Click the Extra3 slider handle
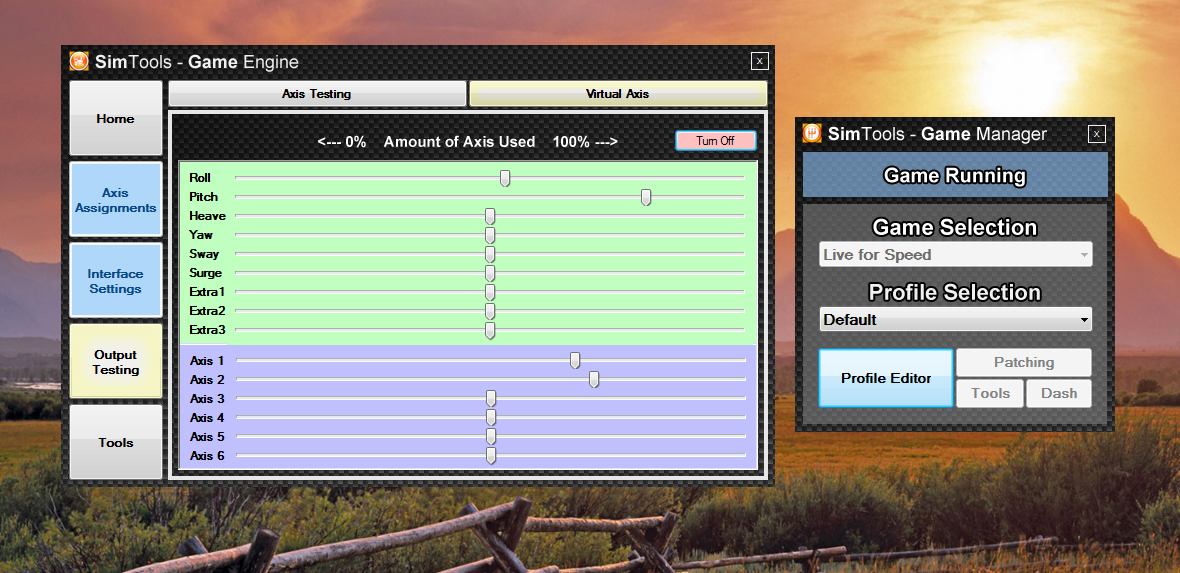Viewport: 1180px width, 573px height. (x=490, y=330)
